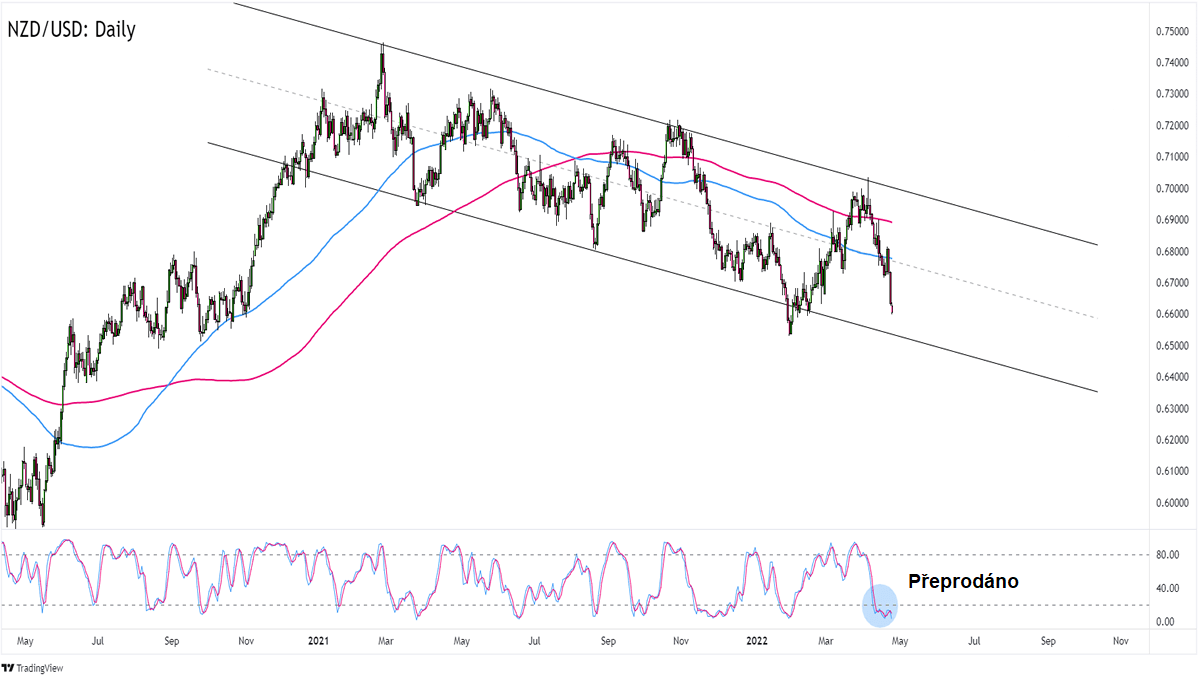This screenshot has height=675, width=1200.
Task: Click the pink moving average line end
Action: pos(891,221)
